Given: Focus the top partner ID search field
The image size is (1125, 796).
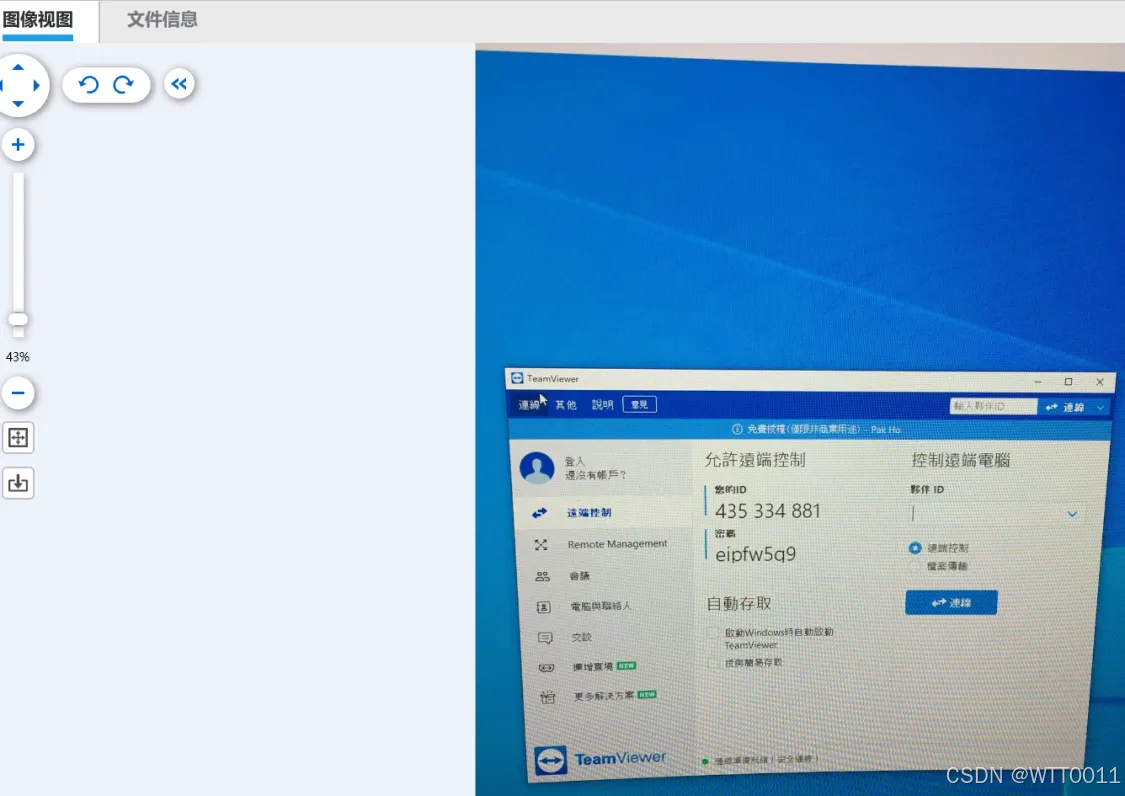Looking at the screenshot, I should pos(993,406).
